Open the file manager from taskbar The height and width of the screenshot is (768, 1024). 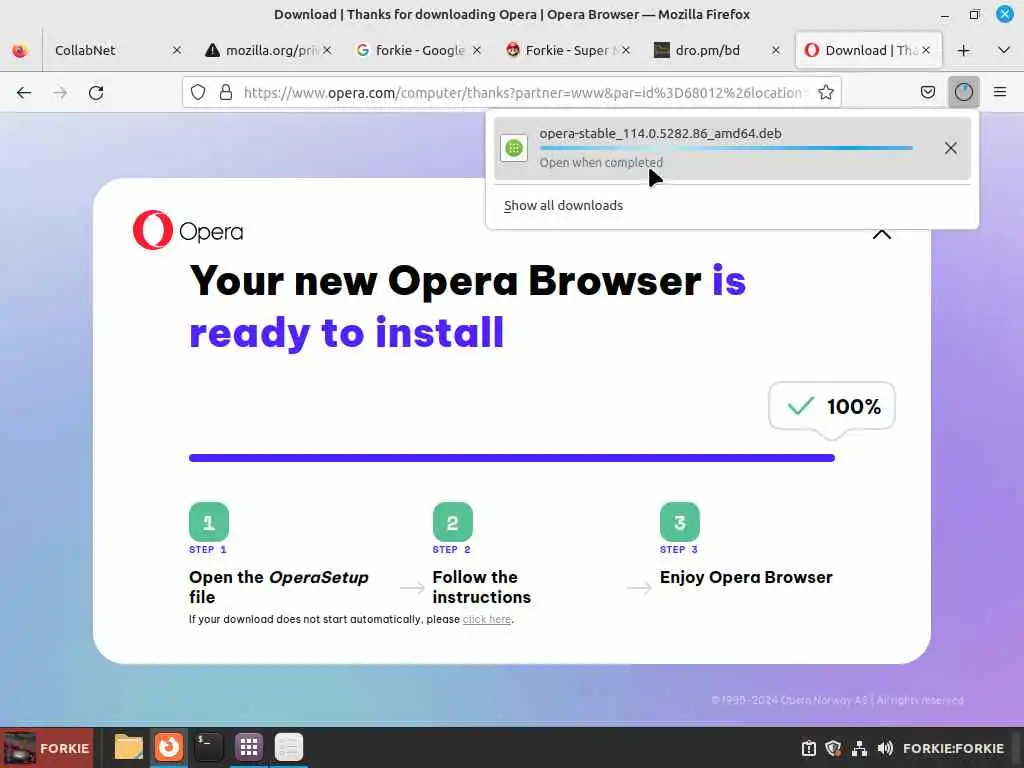coord(129,747)
